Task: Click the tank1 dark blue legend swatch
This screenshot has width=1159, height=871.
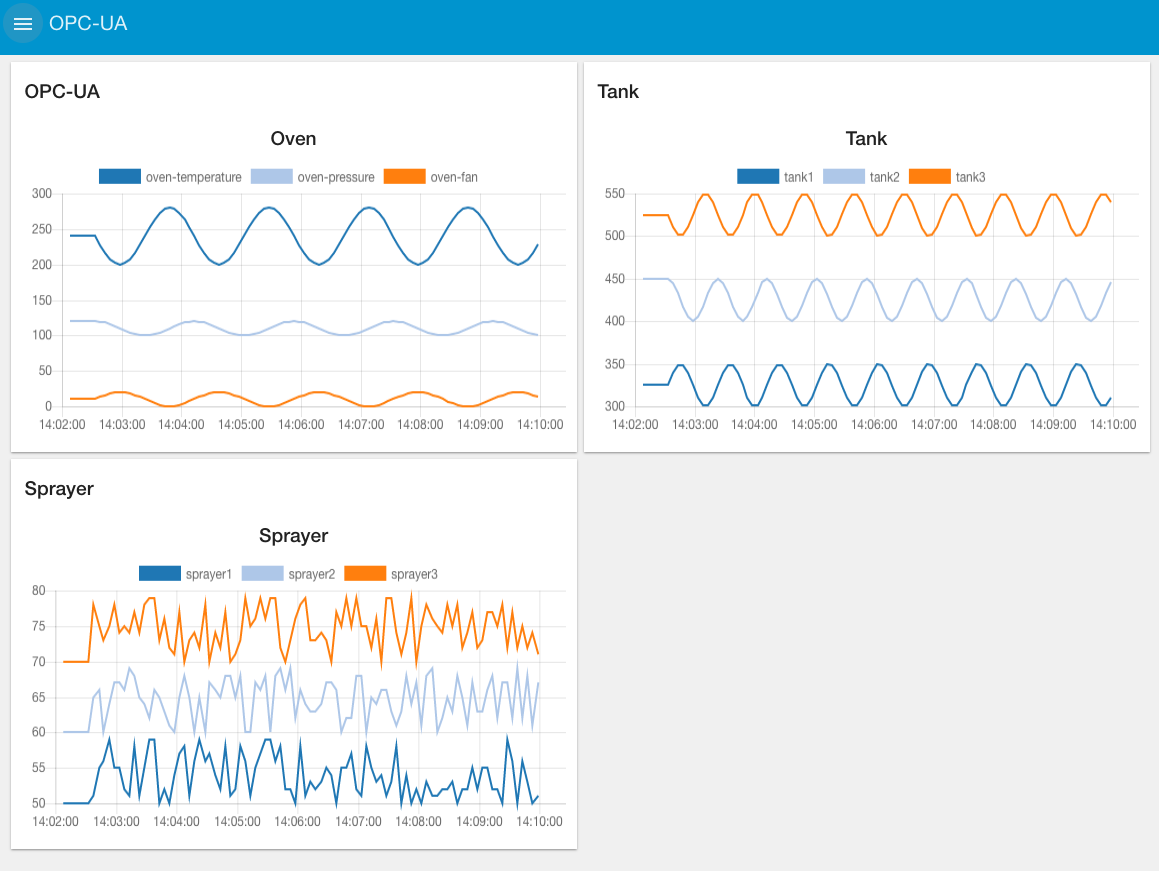Action: click(757, 177)
